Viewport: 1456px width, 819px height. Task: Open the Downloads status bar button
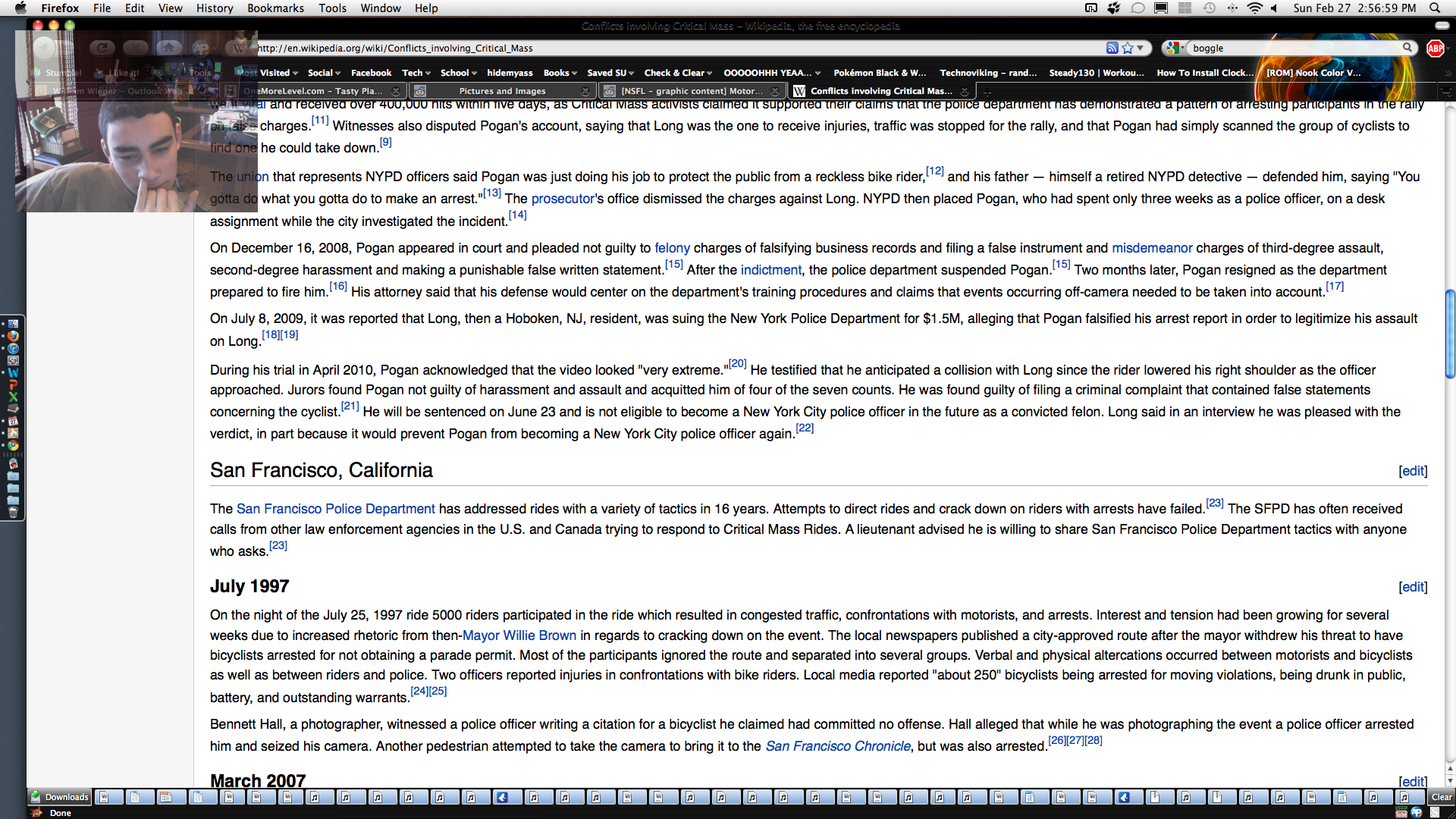pyautogui.click(x=60, y=797)
